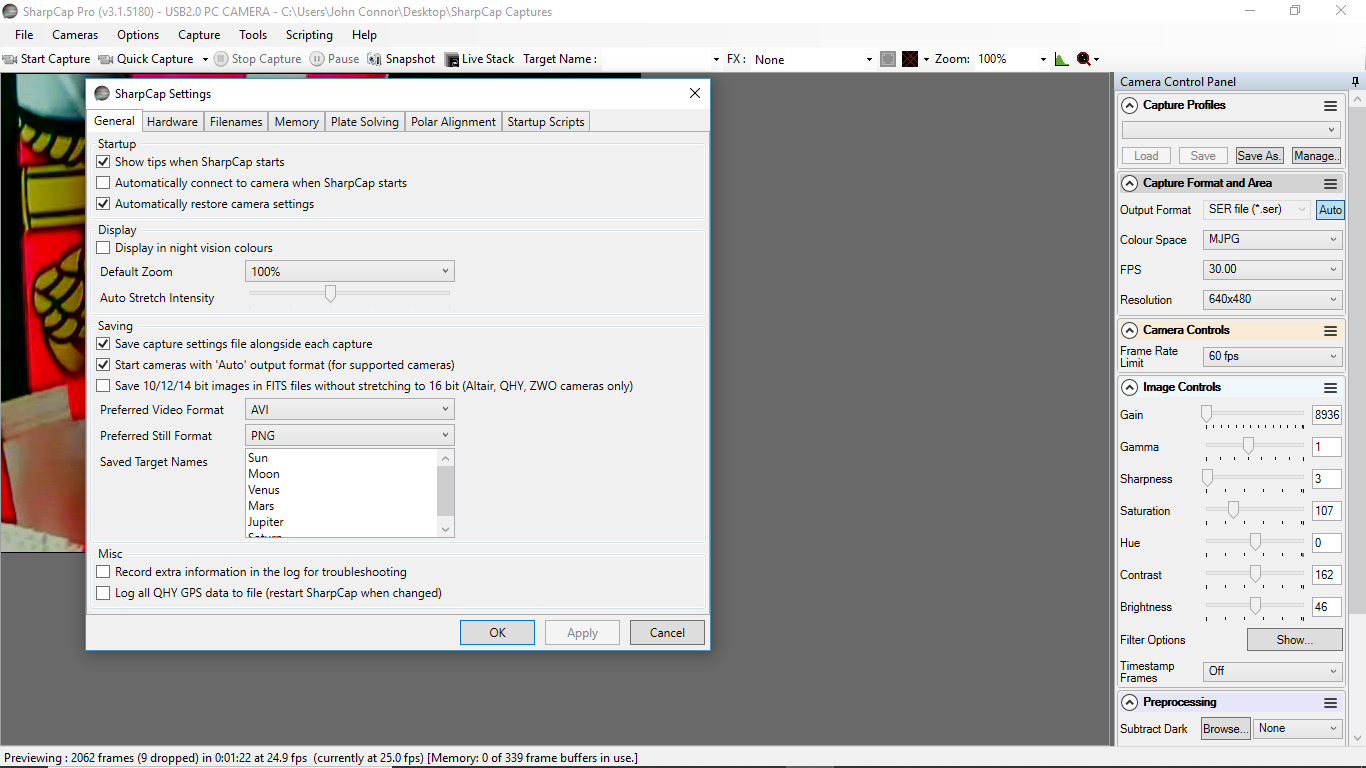Show the image histogram icon

[x=1062, y=59]
